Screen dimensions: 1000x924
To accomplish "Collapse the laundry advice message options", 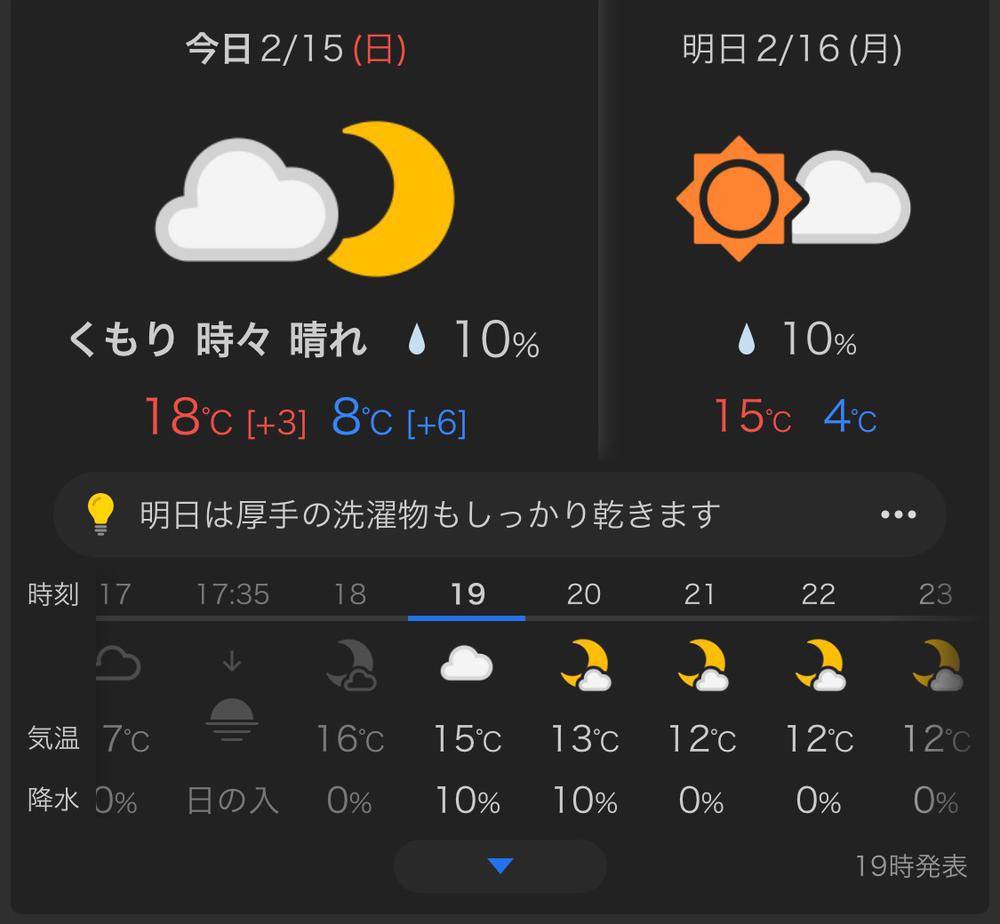I will [x=897, y=513].
